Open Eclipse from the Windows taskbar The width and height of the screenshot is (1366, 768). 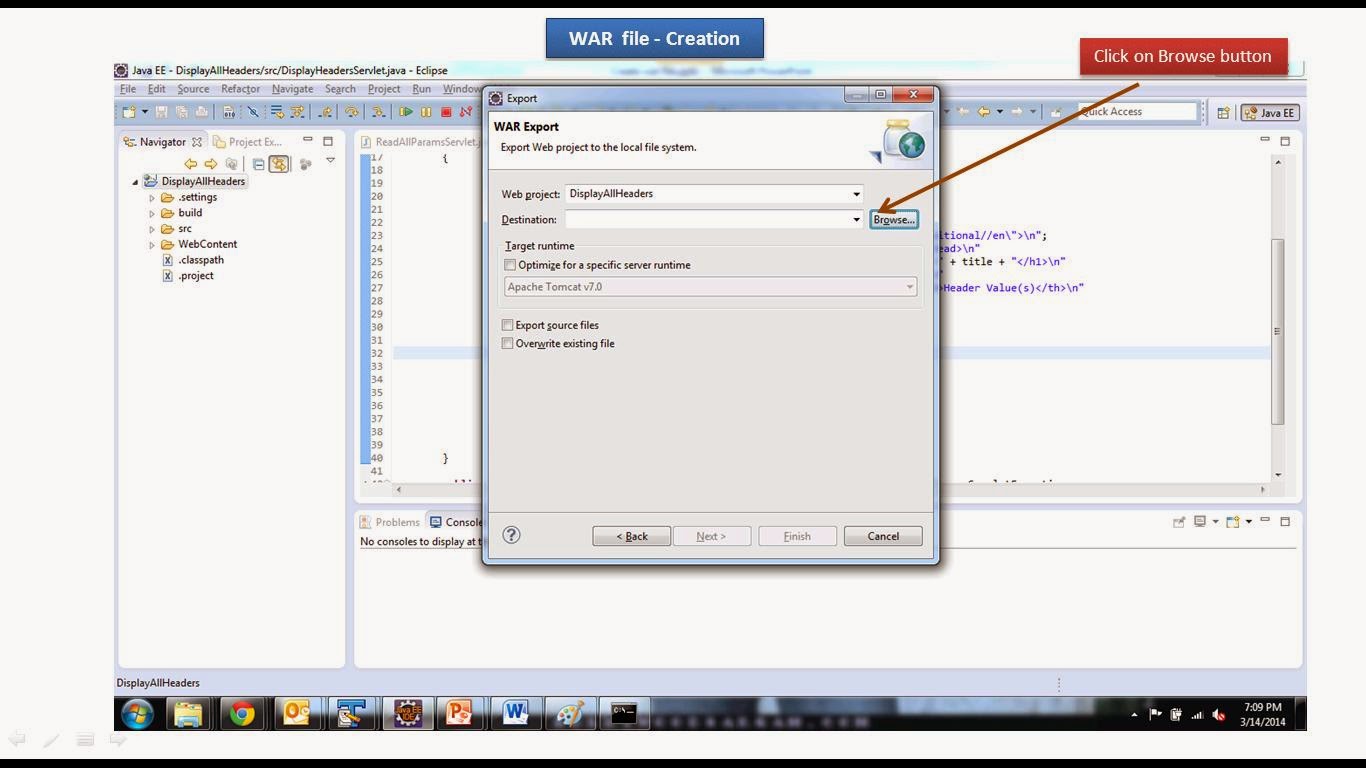(x=407, y=713)
